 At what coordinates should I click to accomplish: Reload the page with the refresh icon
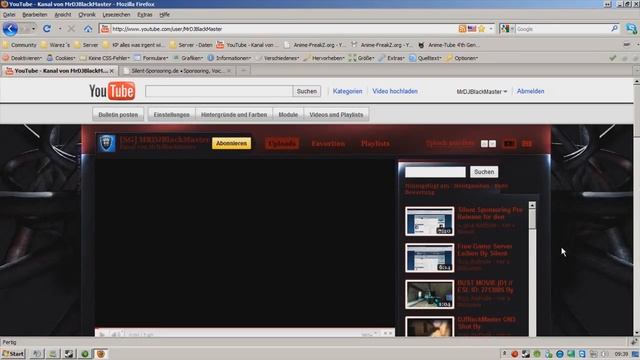47,29
